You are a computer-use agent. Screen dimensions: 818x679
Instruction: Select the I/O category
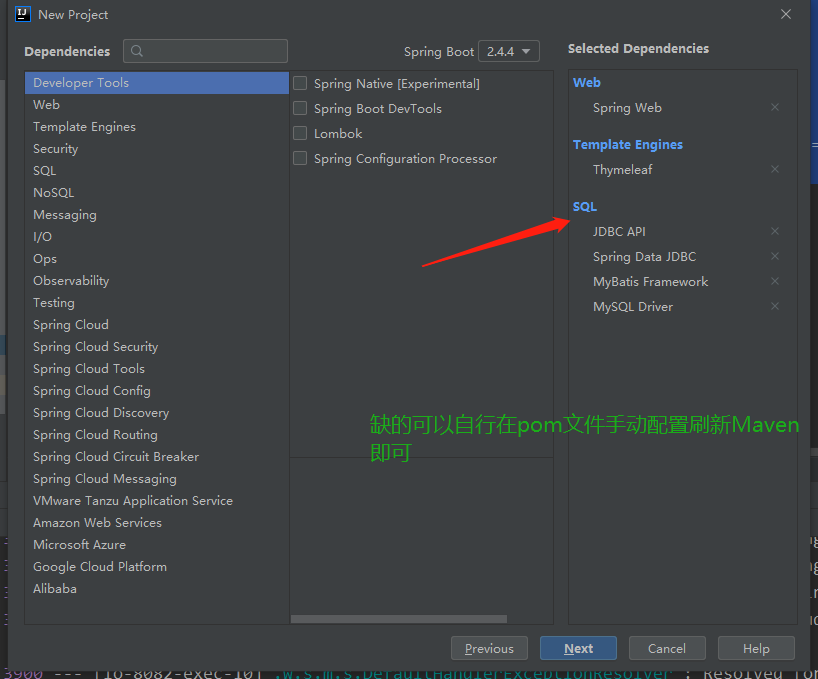click(x=157, y=237)
